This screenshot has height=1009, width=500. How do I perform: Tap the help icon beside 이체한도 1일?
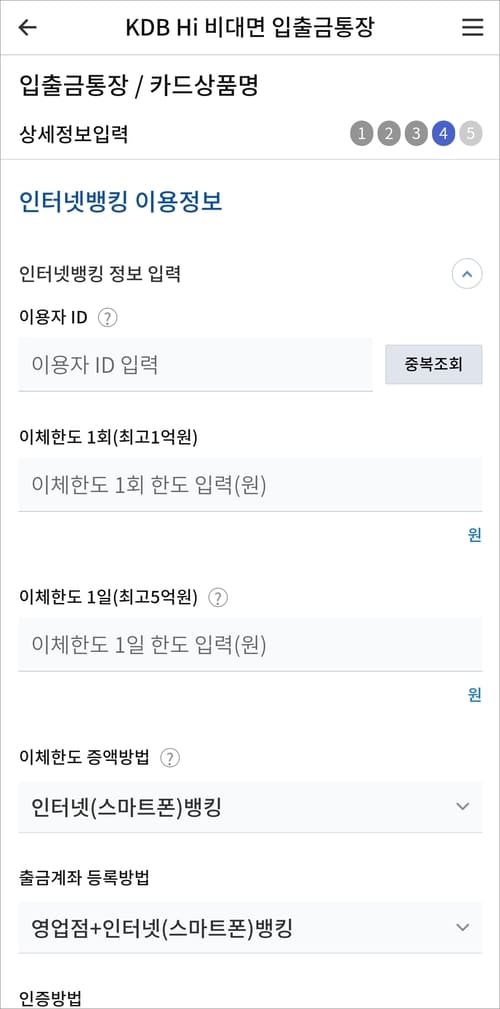click(219, 598)
